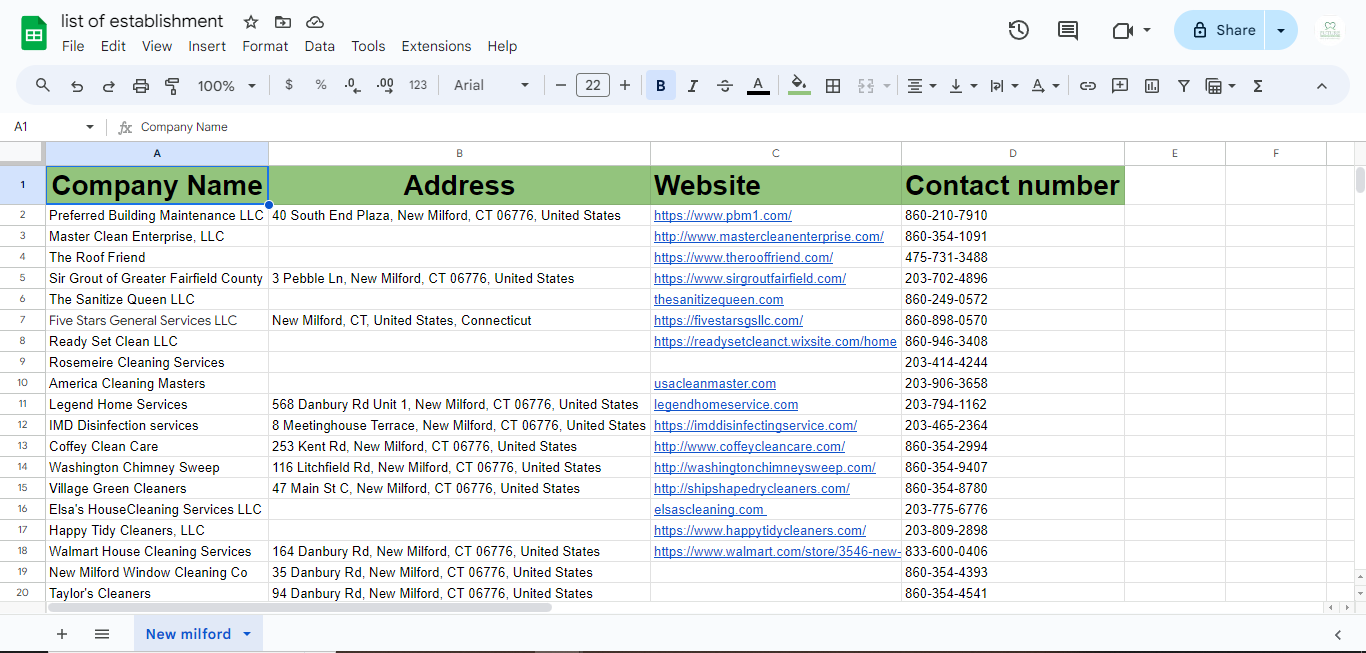Increase decimal places

pyautogui.click(x=385, y=86)
